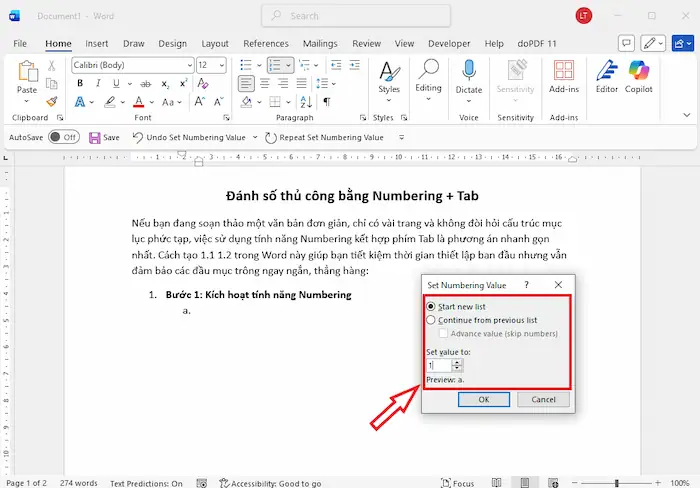Open the Insert ribbon tab
The image size is (700, 488).
click(x=97, y=44)
